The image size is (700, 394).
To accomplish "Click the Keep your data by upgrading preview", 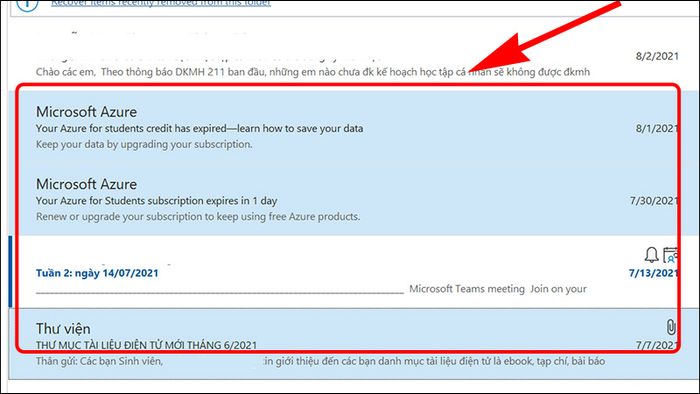I will coord(144,145).
